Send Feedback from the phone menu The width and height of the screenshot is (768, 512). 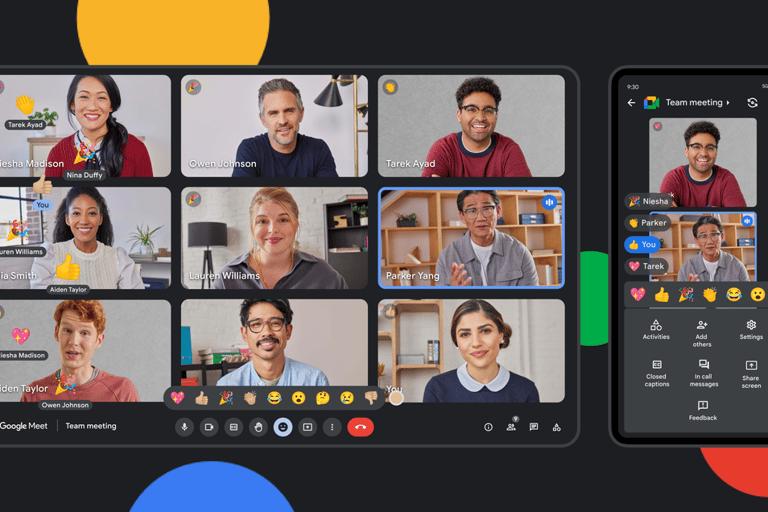(703, 411)
